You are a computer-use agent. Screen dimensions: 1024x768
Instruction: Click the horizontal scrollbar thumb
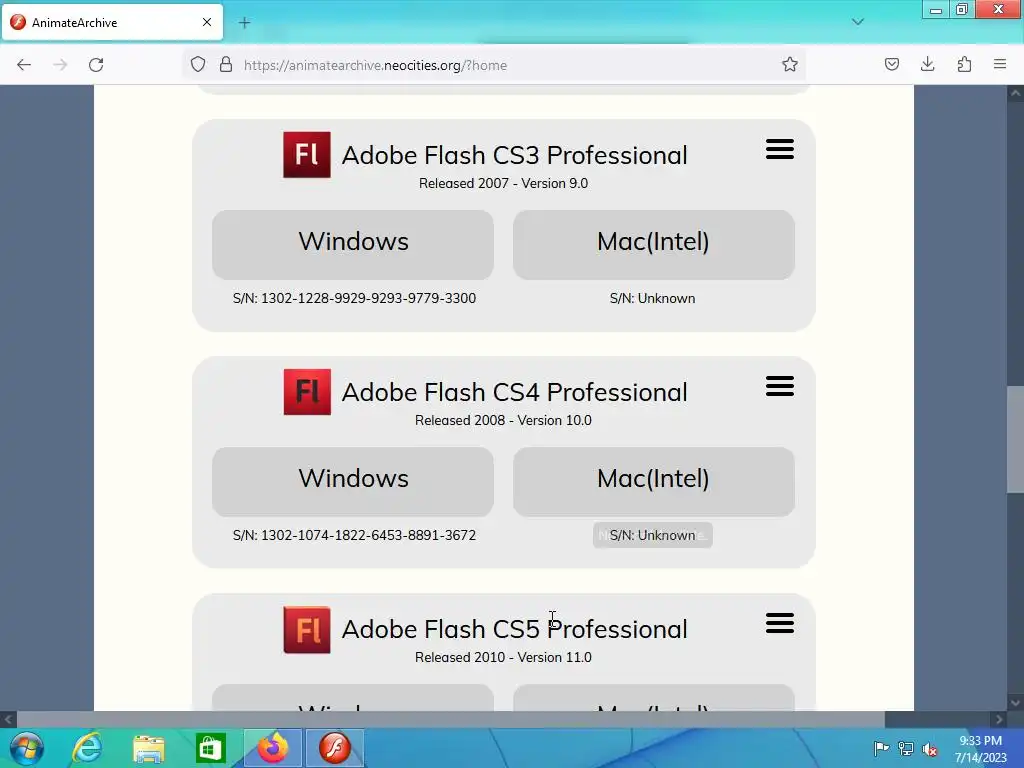[451, 720]
